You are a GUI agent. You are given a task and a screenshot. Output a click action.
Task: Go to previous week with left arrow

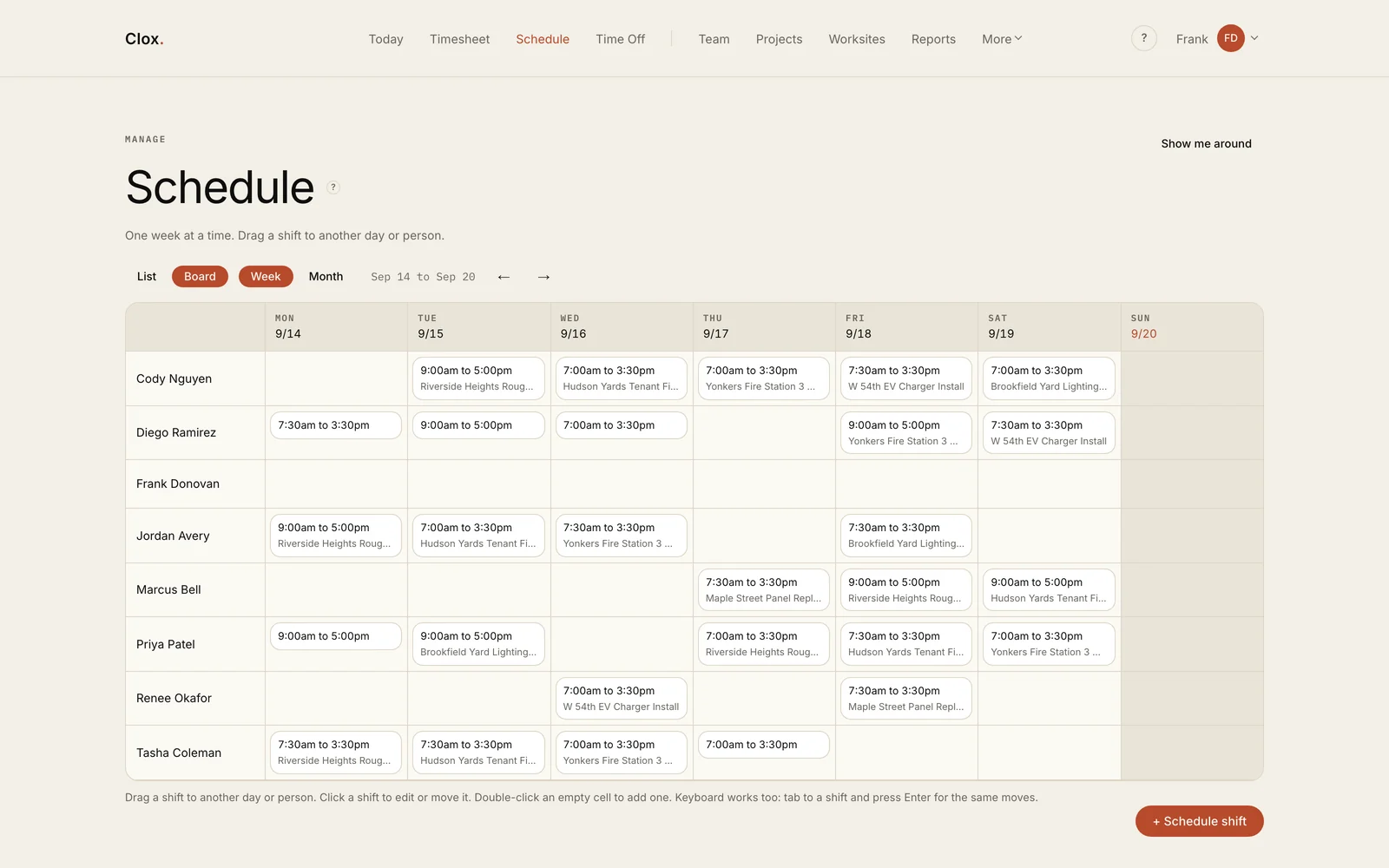click(504, 277)
